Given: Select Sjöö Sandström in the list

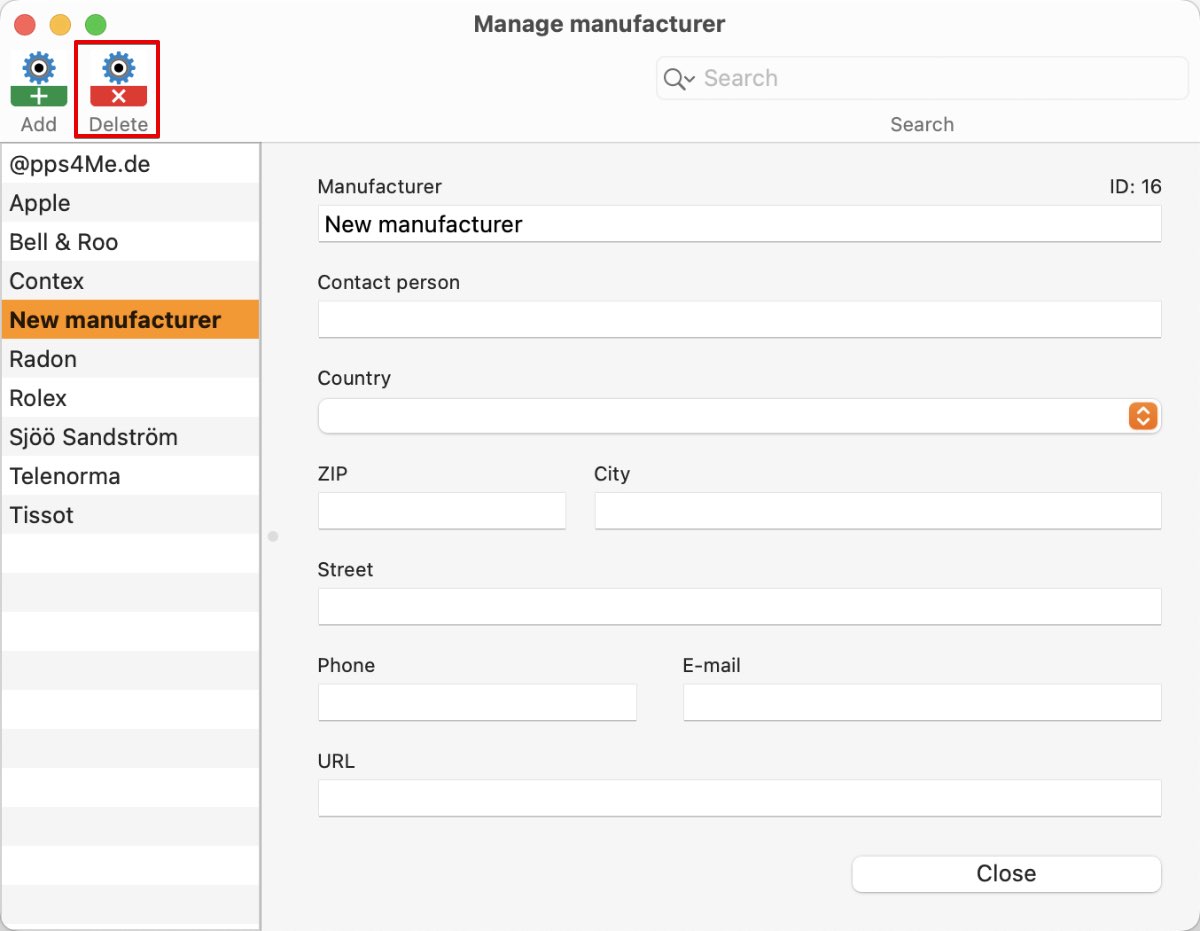Looking at the screenshot, I should coord(130,437).
